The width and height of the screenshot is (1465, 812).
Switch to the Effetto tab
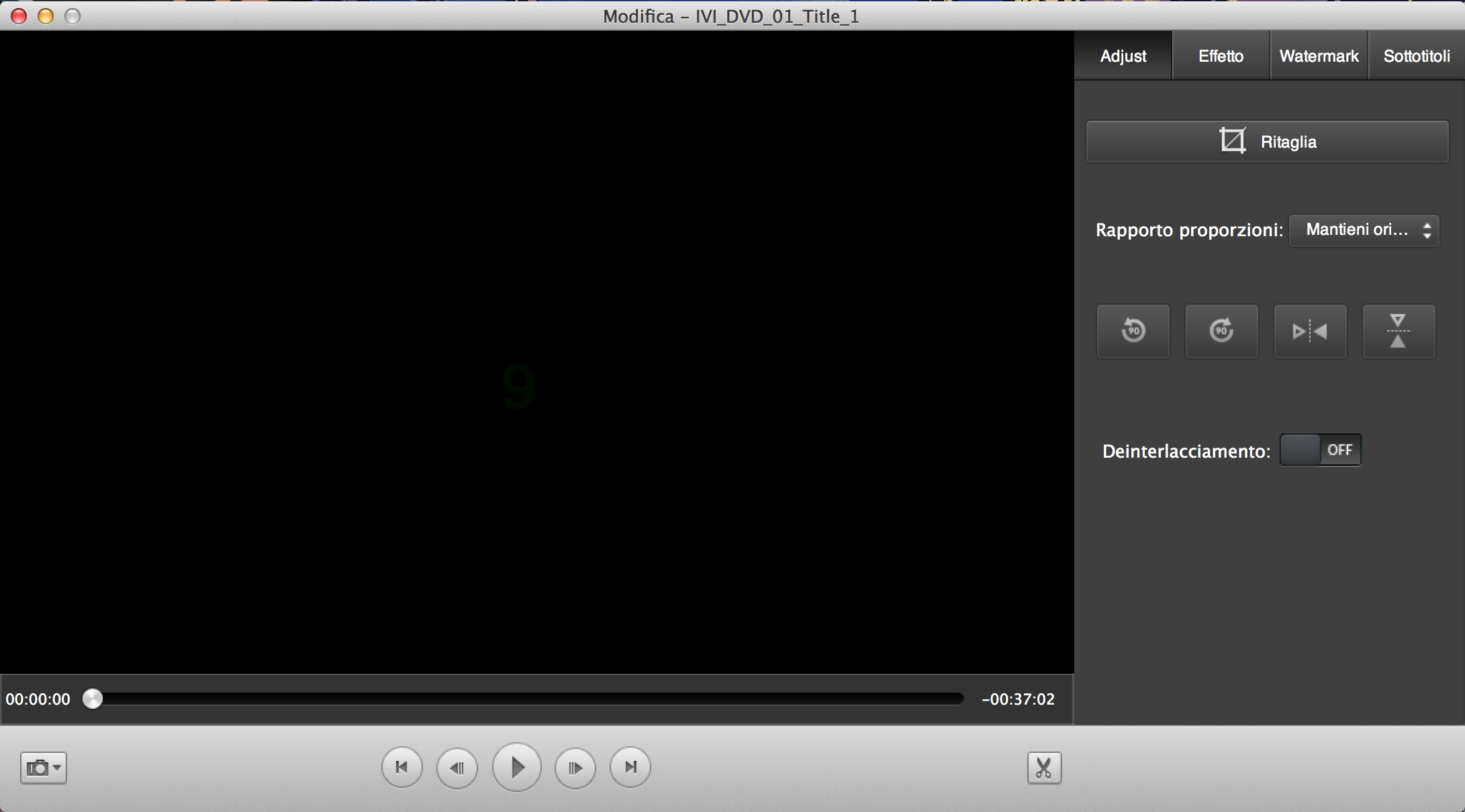click(1221, 56)
